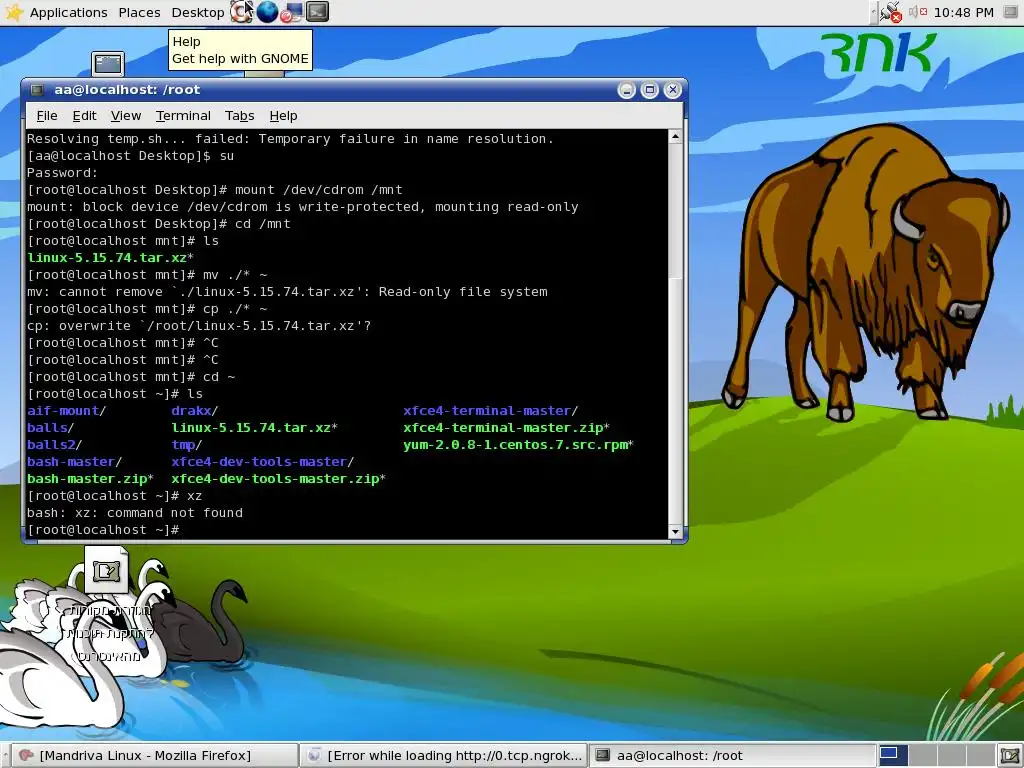Screen dimensions: 1024x768
Task: Click the bash-master/ directory name
Action: [74, 462]
